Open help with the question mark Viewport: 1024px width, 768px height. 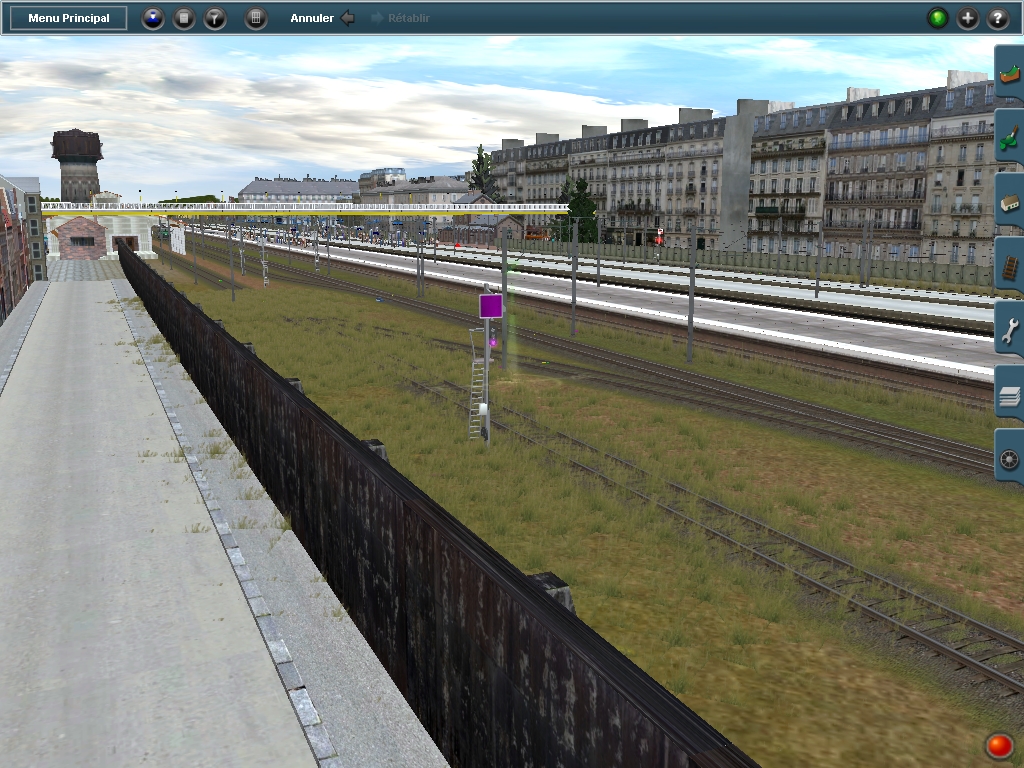pos(997,18)
